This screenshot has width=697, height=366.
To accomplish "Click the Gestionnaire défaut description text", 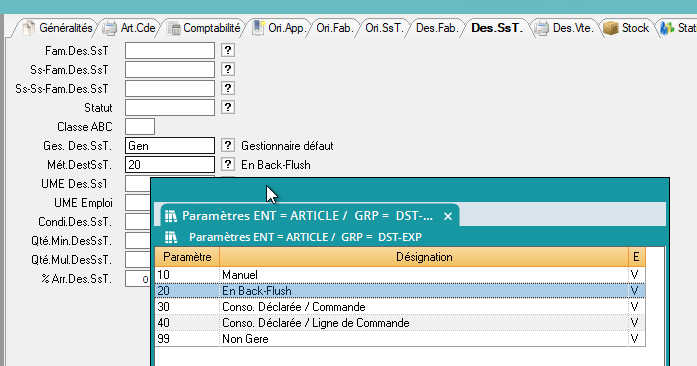I will click(x=287, y=146).
